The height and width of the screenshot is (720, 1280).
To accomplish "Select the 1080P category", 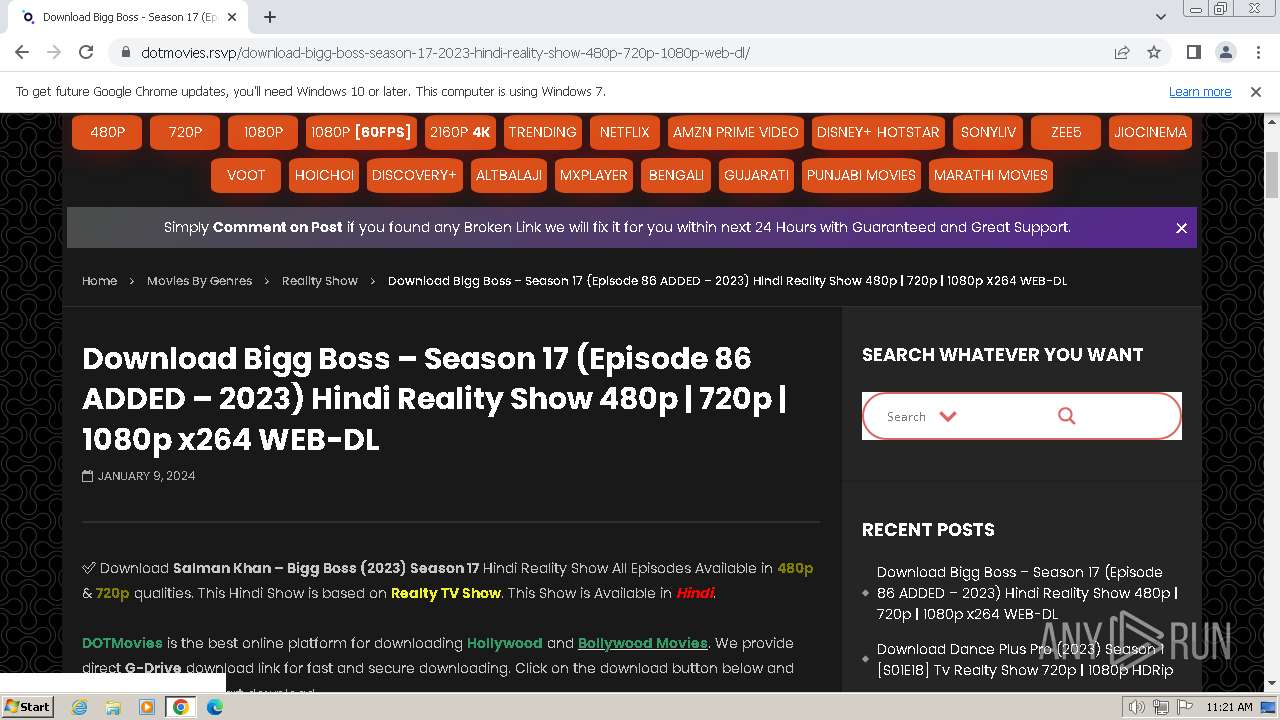I will tap(263, 132).
